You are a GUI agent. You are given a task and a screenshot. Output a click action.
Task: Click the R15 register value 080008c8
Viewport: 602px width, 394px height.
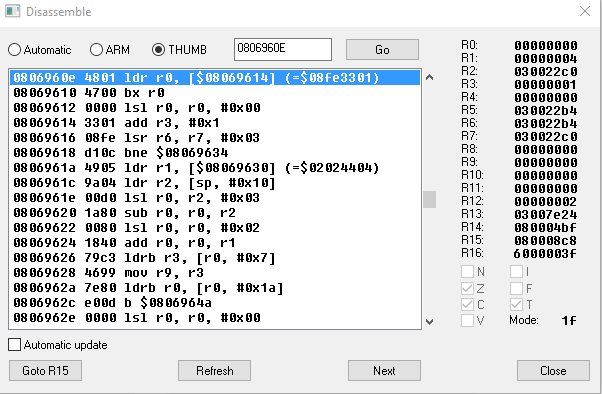546,240
